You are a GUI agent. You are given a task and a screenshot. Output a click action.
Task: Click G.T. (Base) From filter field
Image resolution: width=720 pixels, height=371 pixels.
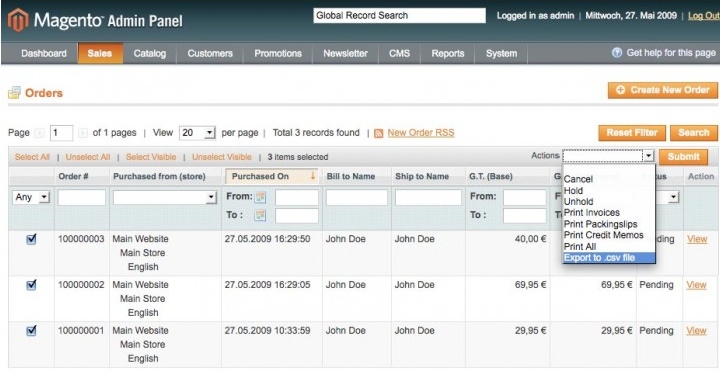click(x=524, y=197)
